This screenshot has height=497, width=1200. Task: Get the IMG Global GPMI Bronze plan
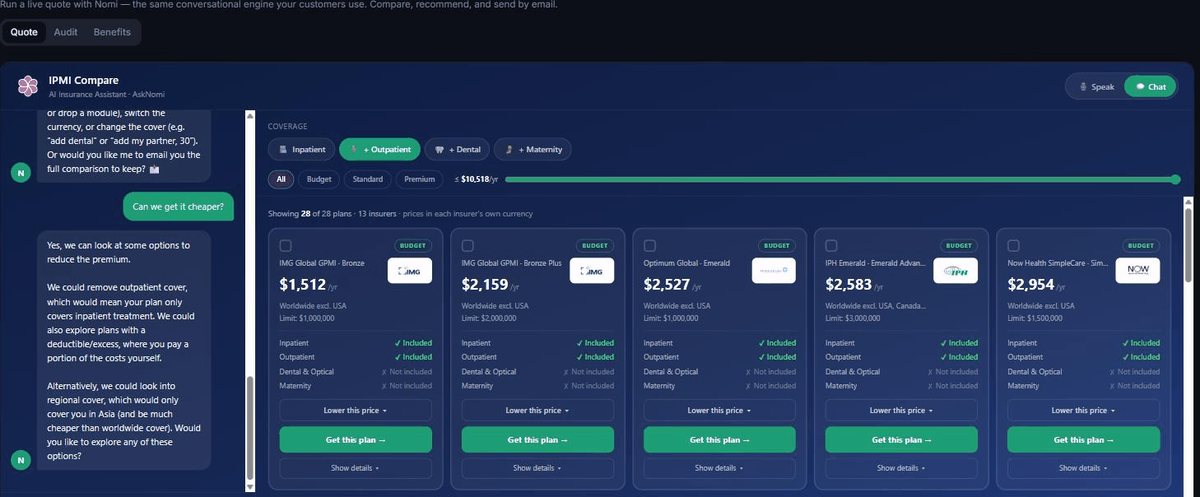click(x=356, y=439)
